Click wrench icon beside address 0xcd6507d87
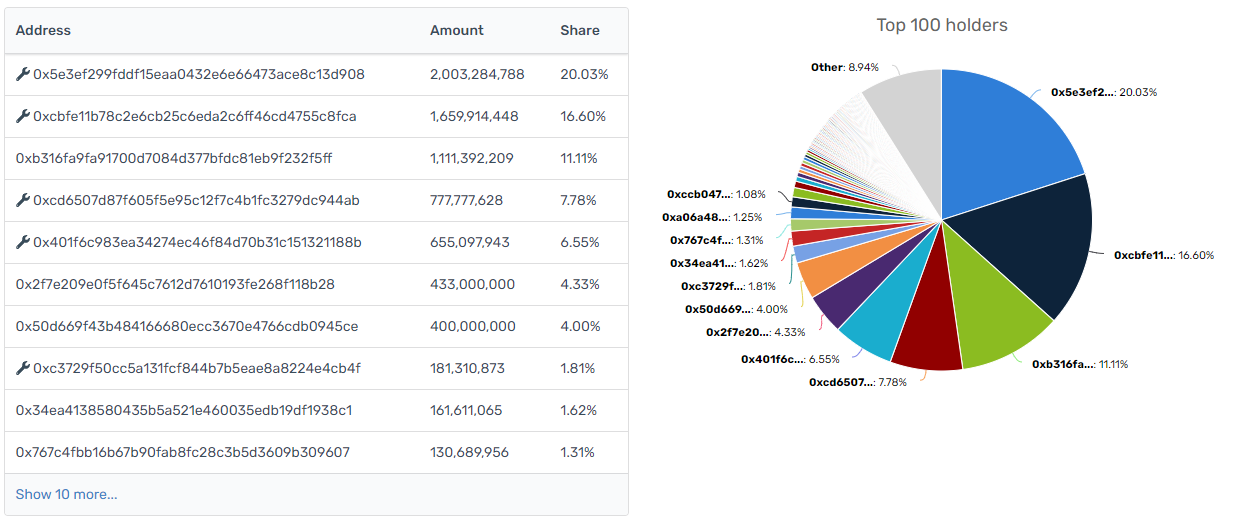 click(23, 201)
